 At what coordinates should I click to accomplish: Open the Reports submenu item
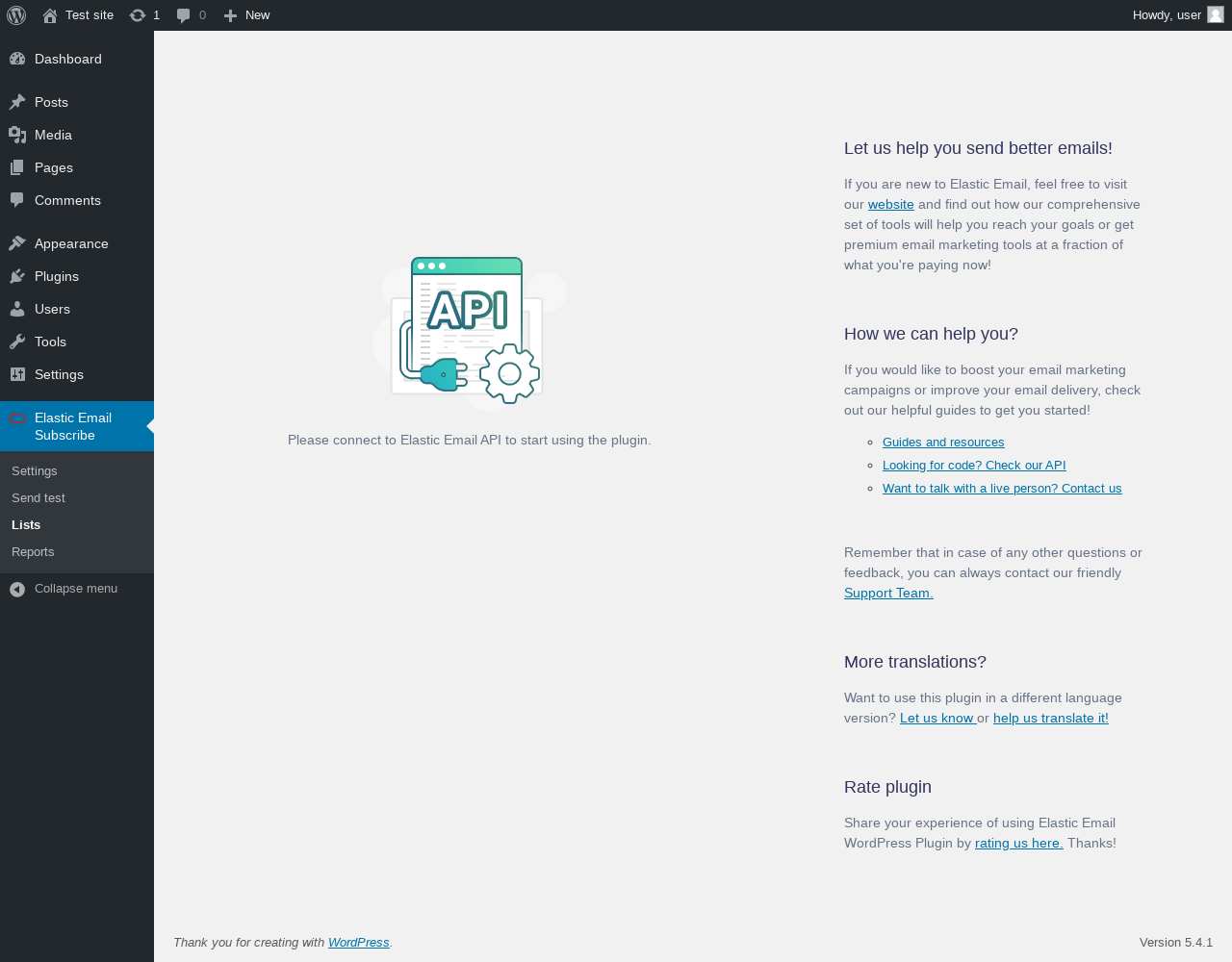click(33, 551)
